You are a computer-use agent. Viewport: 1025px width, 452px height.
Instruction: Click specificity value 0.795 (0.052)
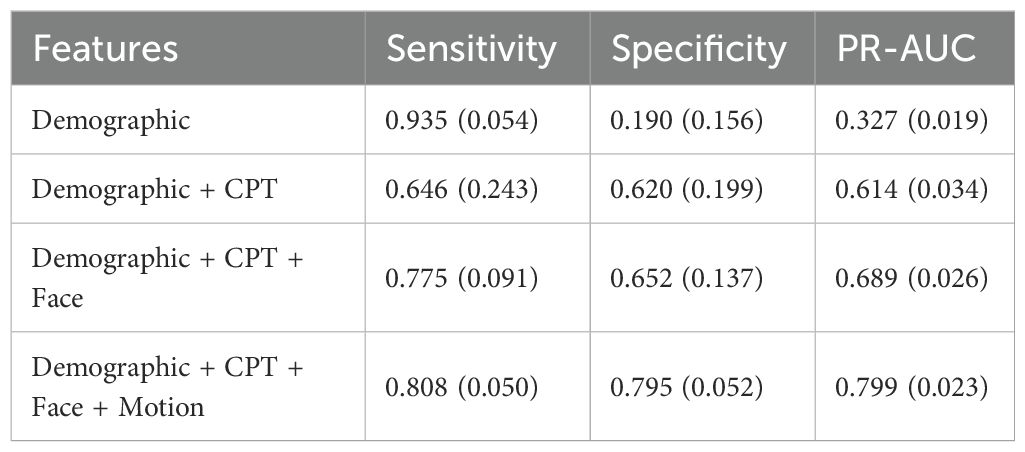click(687, 387)
